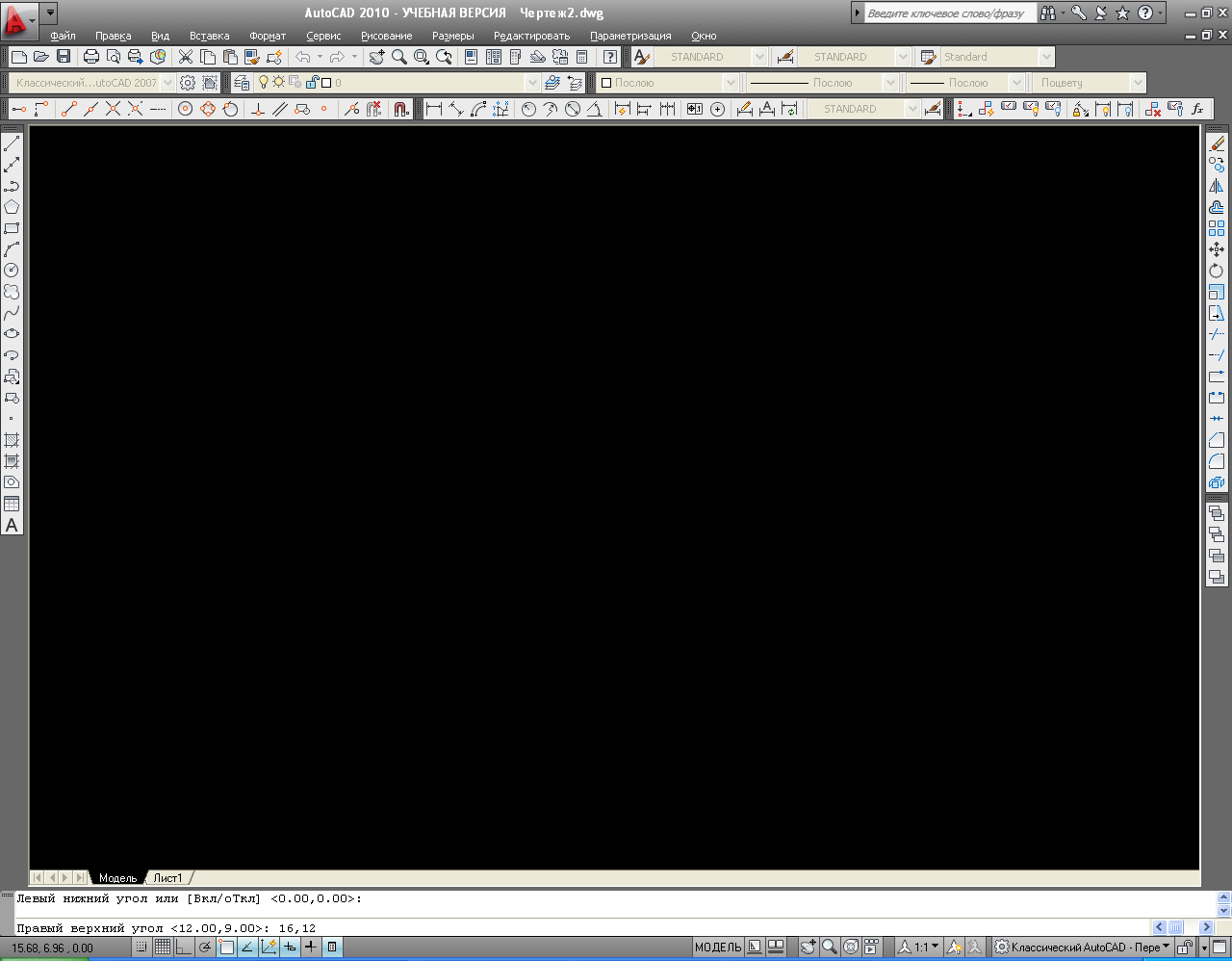Image resolution: width=1232 pixels, height=961 pixels.
Task: Open the Рисование menu
Action: (386, 36)
